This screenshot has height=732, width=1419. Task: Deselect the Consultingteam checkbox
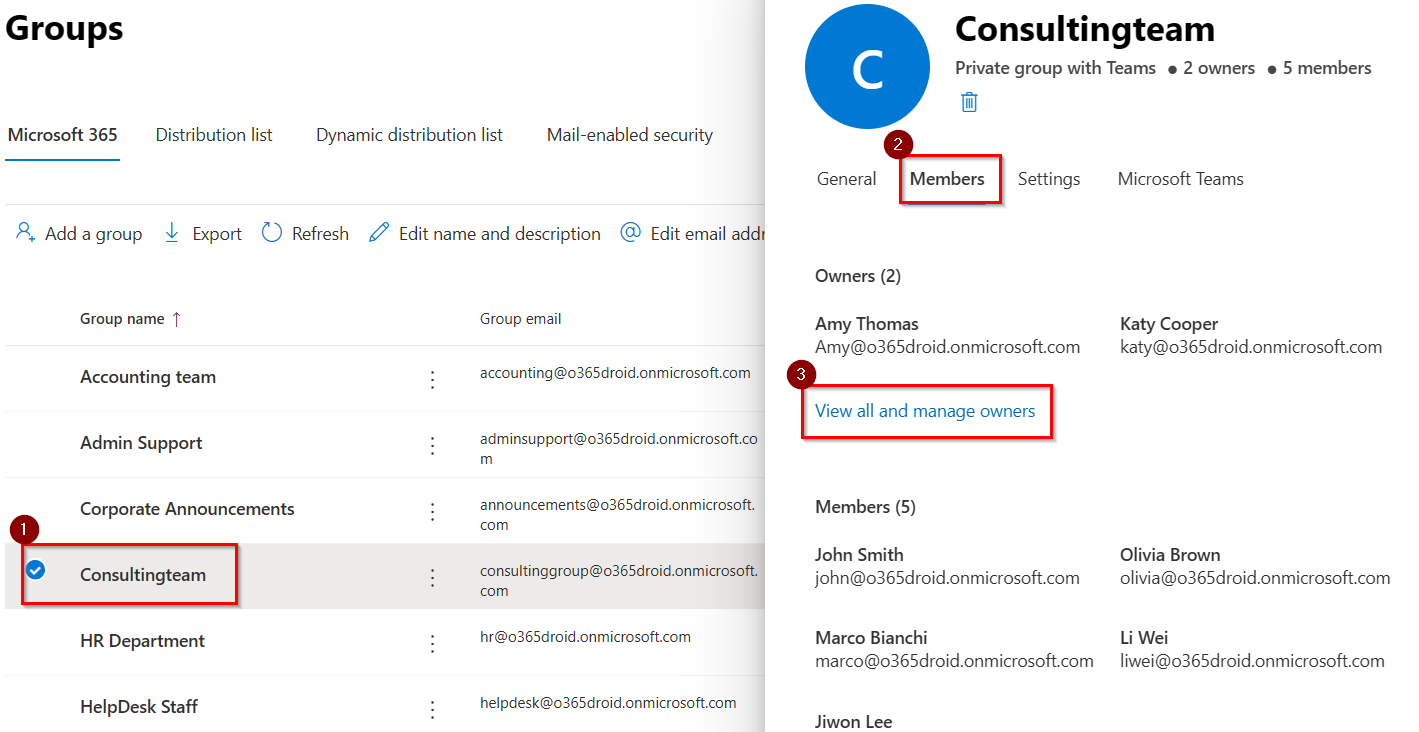[x=36, y=571]
